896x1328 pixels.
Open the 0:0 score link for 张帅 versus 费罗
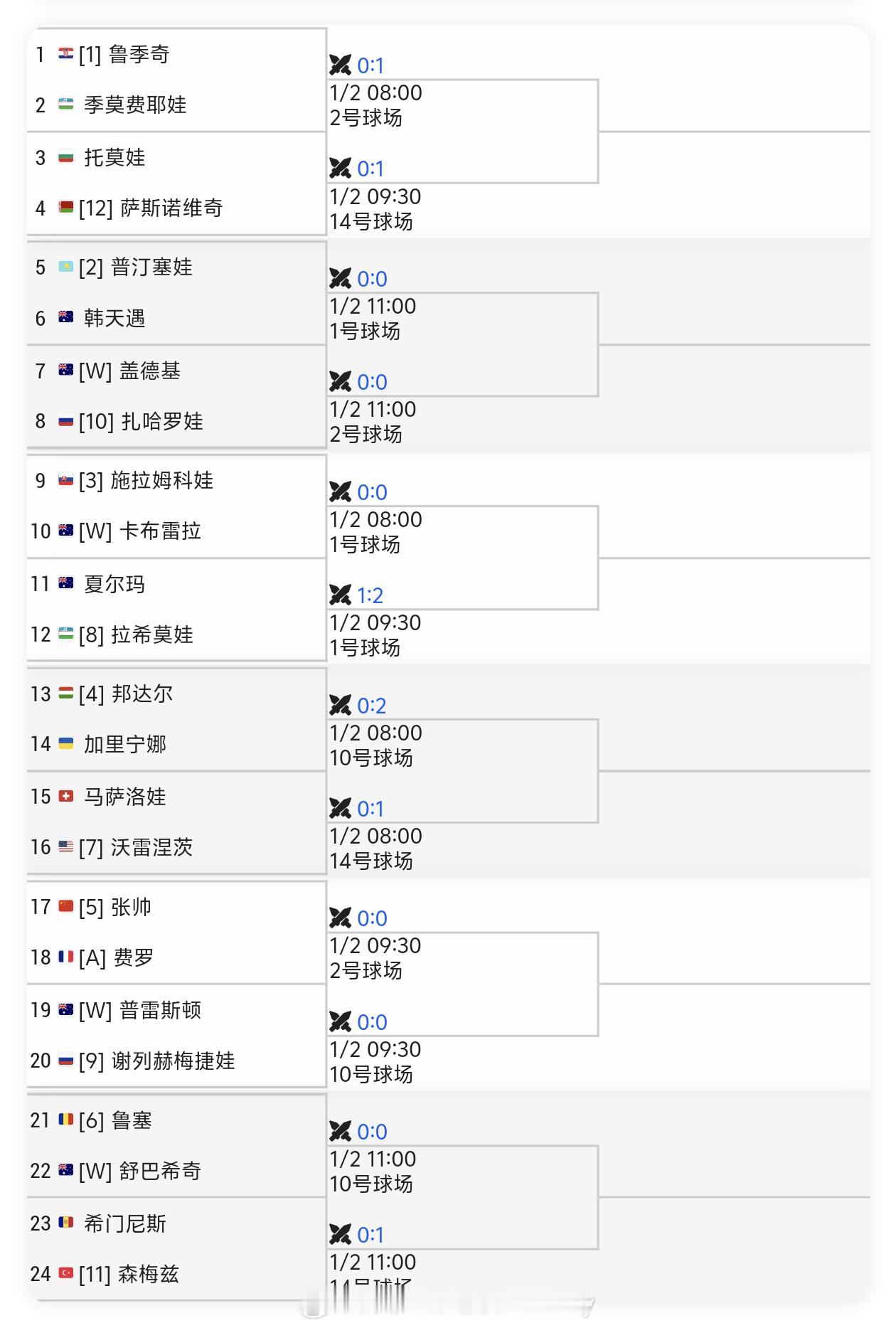pyautogui.click(x=373, y=918)
